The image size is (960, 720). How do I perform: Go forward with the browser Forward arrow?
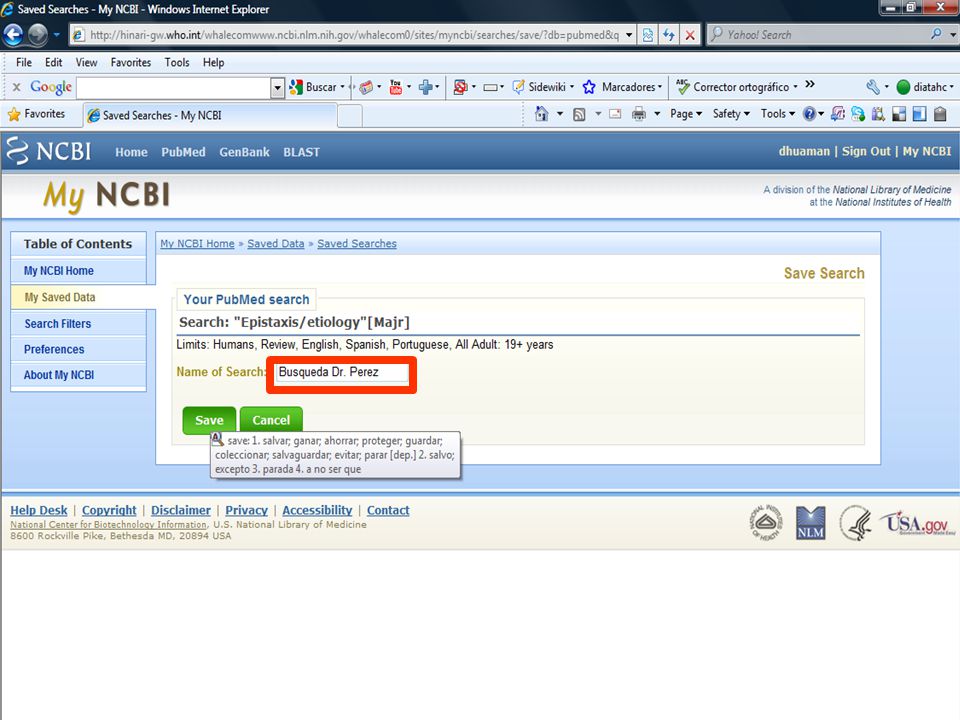tap(37, 35)
